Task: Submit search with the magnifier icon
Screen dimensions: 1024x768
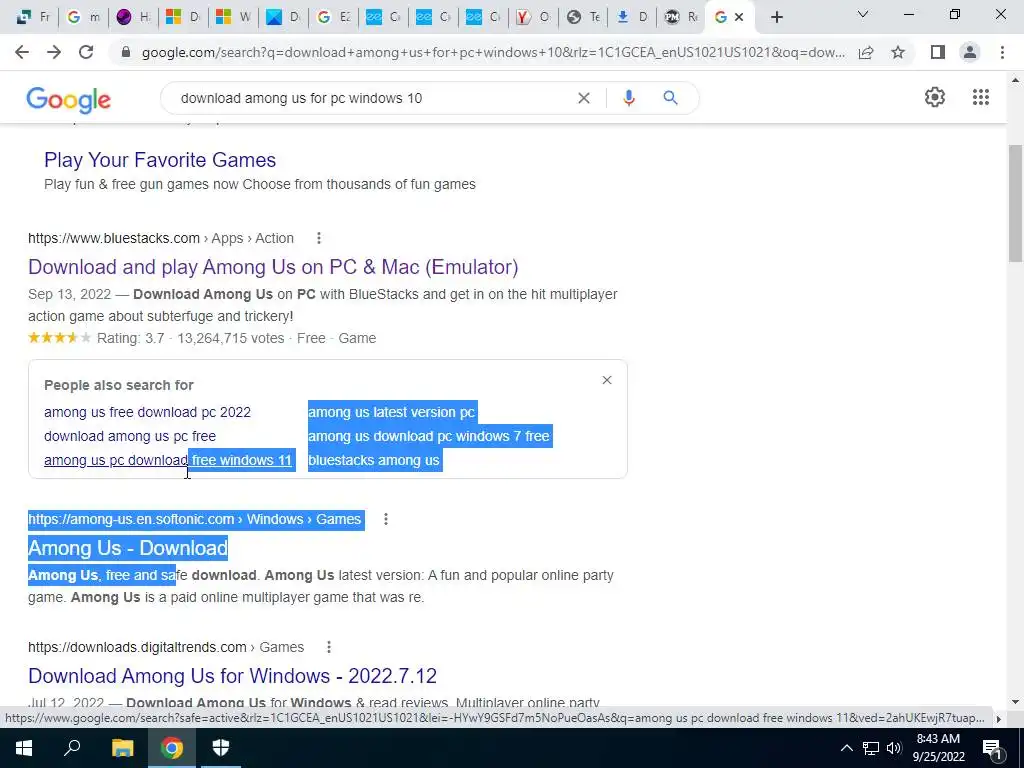Action: 670,98
